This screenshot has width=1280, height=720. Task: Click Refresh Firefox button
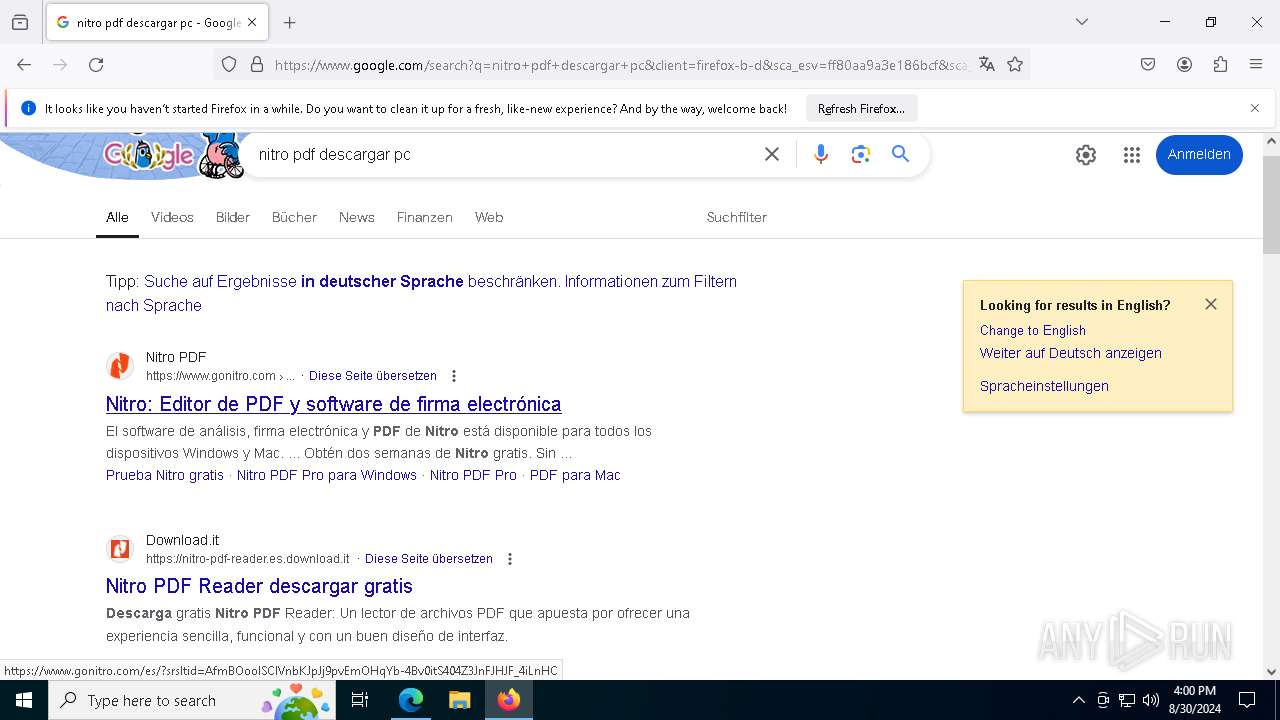(861, 109)
